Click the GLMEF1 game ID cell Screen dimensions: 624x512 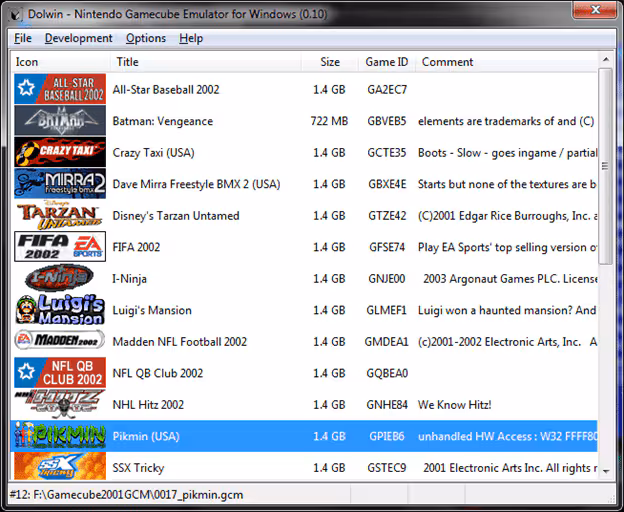387,310
